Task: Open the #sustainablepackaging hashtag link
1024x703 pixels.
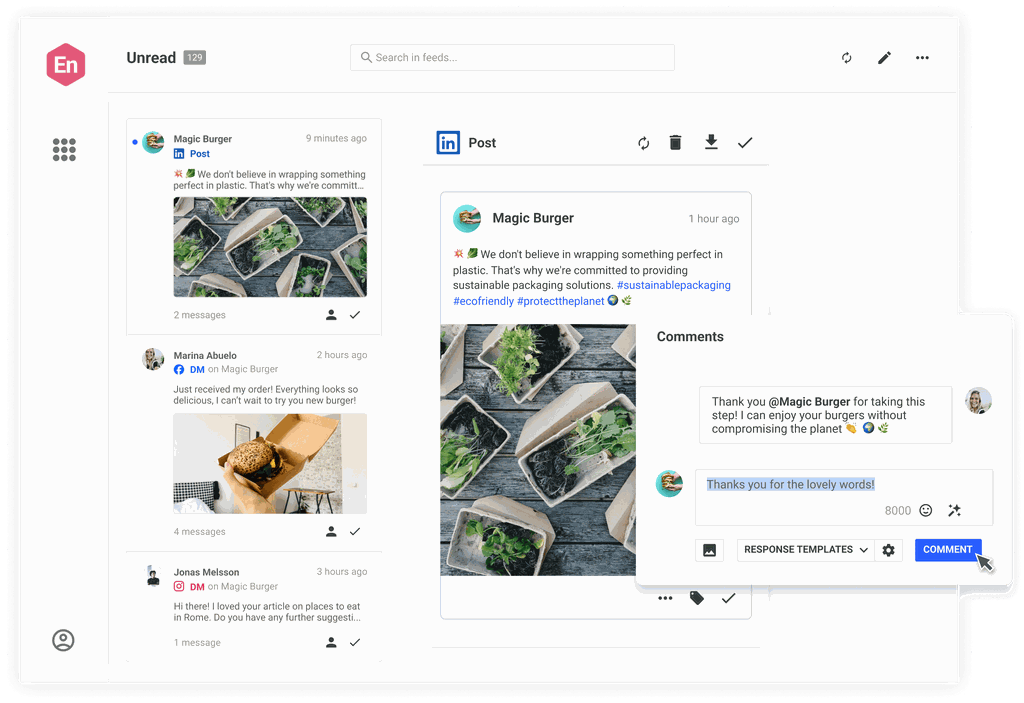Action: 673,285
